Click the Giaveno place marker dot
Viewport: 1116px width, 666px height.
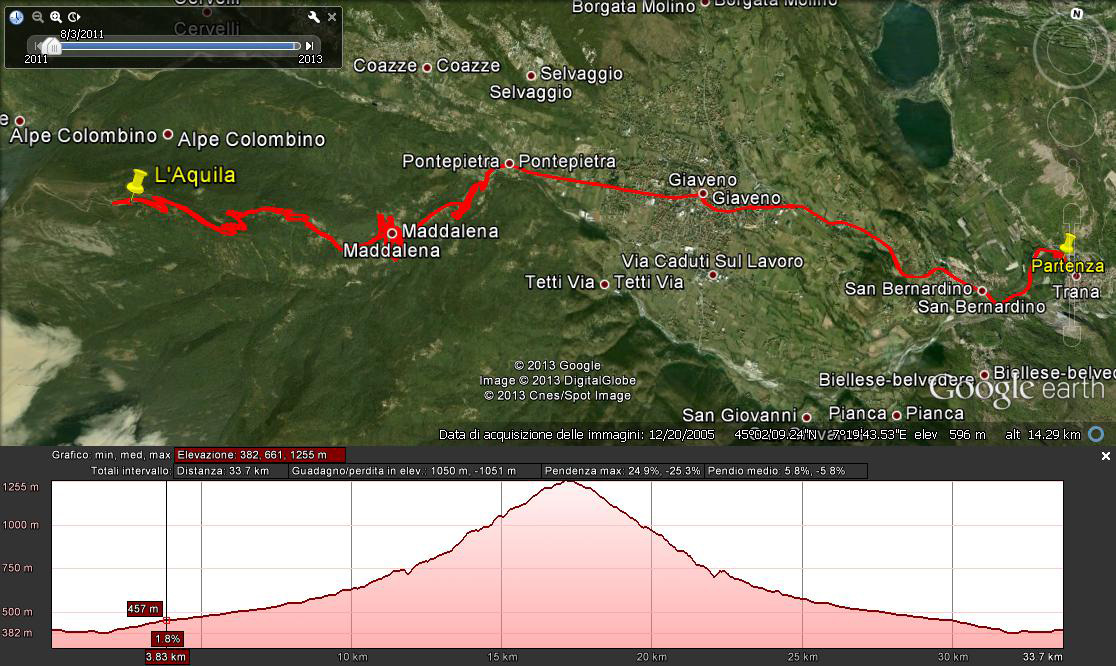[x=702, y=194]
